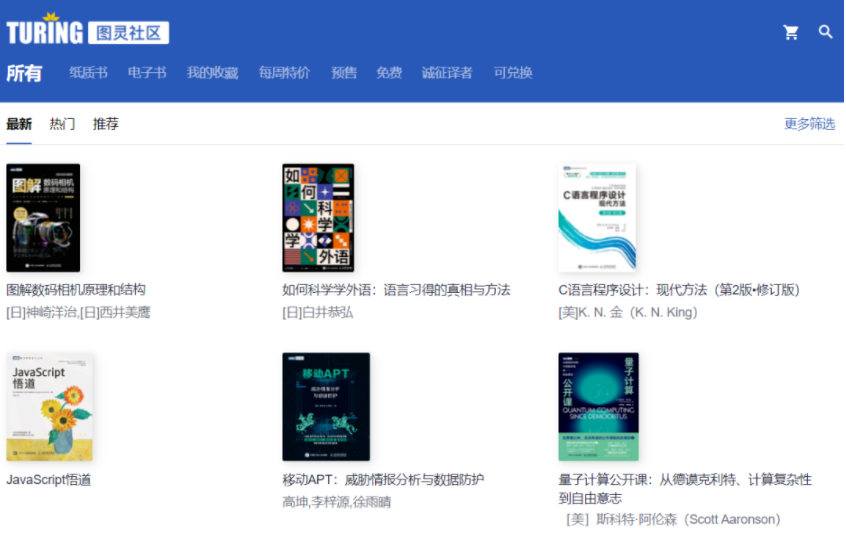
Task: Open the shopping cart icon
Action: tap(791, 32)
